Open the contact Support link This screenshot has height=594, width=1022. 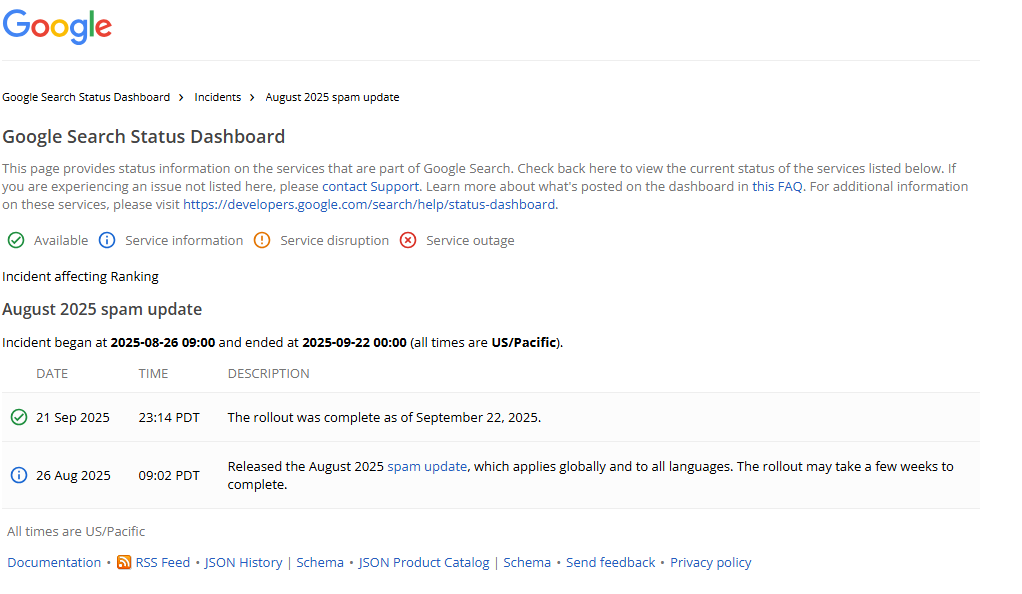click(x=370, y=186)
